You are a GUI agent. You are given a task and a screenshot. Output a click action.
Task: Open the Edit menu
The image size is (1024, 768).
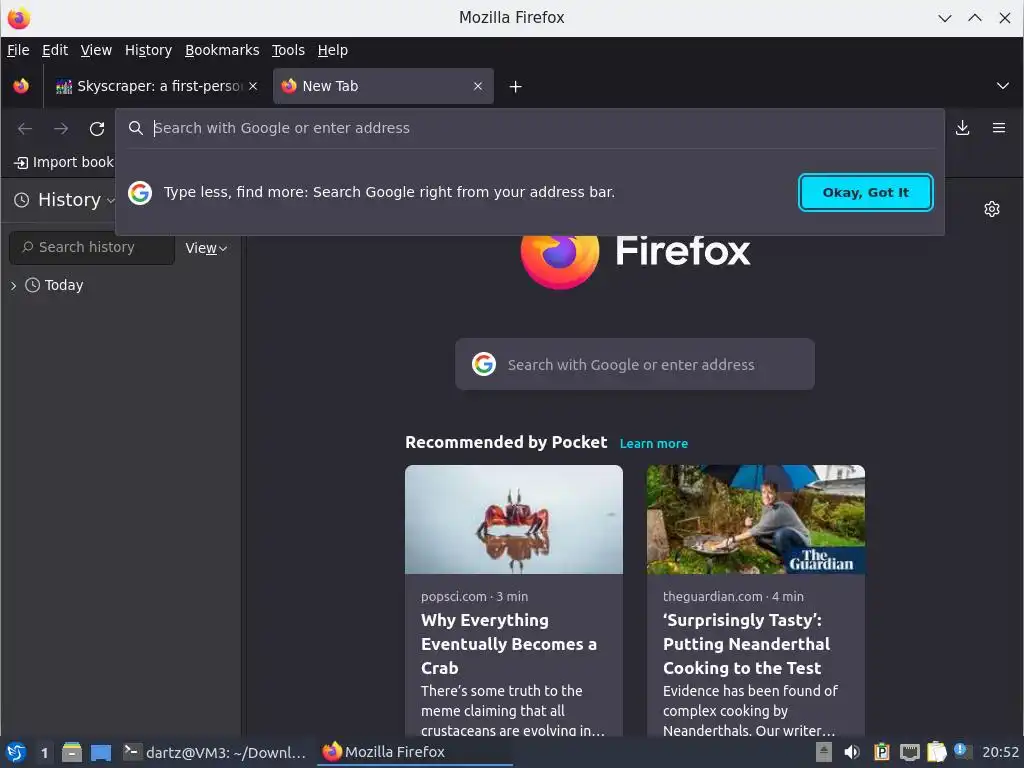pyautogui.click(x=55, y=50)
